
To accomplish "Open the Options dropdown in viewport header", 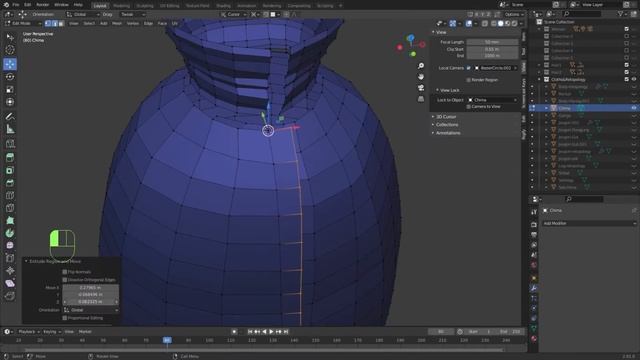I will [514, 14].
